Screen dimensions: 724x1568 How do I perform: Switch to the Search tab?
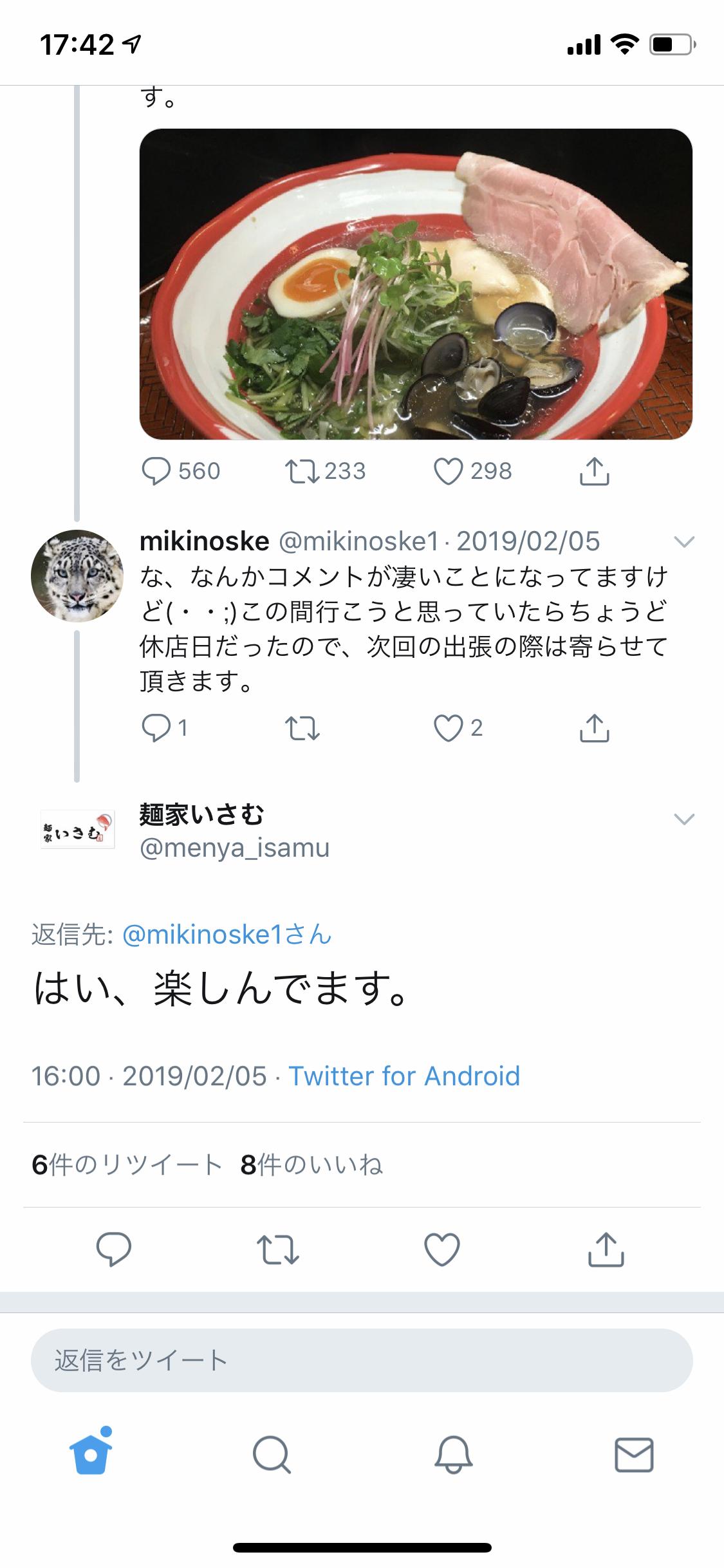click(272, 1455)
